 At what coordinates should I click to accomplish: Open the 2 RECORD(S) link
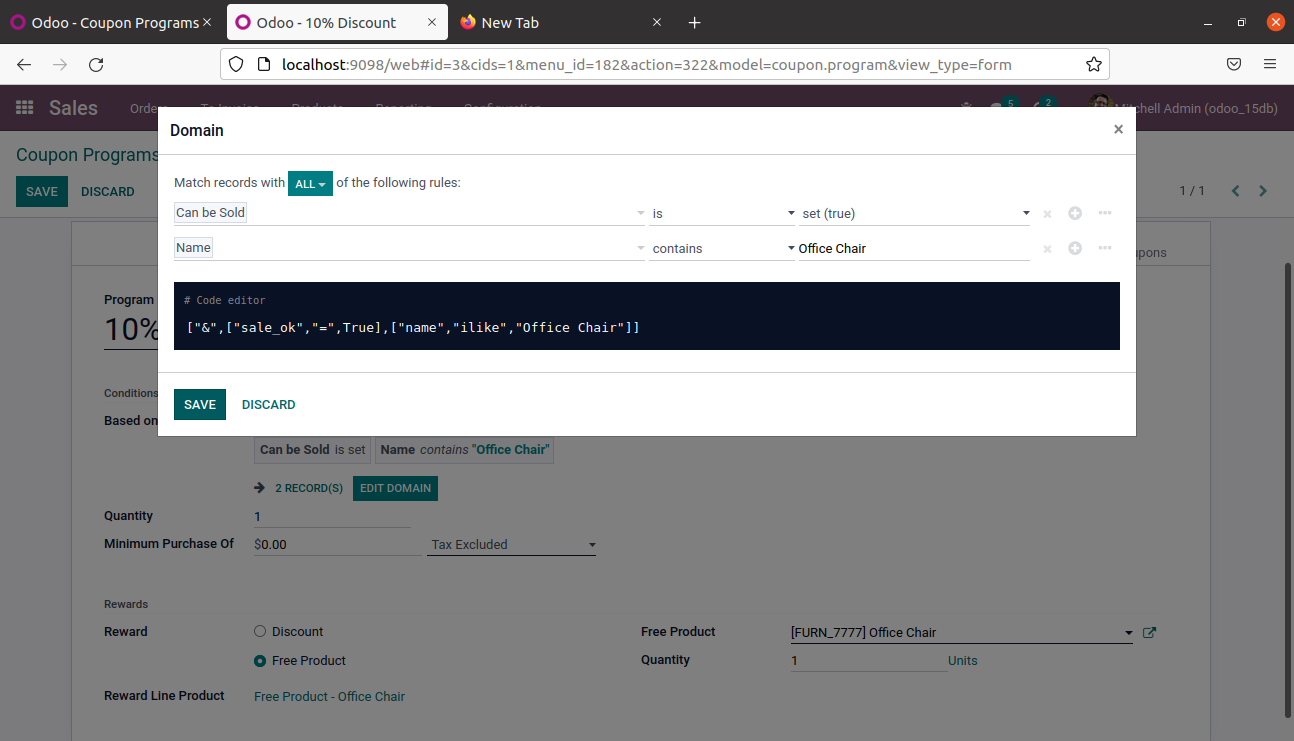click(x=309, y=488)
